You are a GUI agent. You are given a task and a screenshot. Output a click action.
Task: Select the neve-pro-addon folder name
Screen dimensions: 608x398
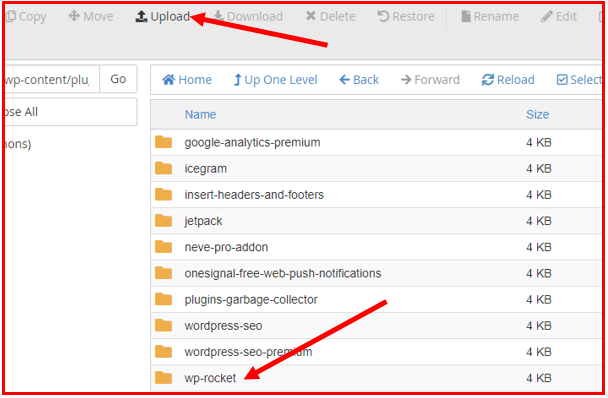[x=226, y=247]
